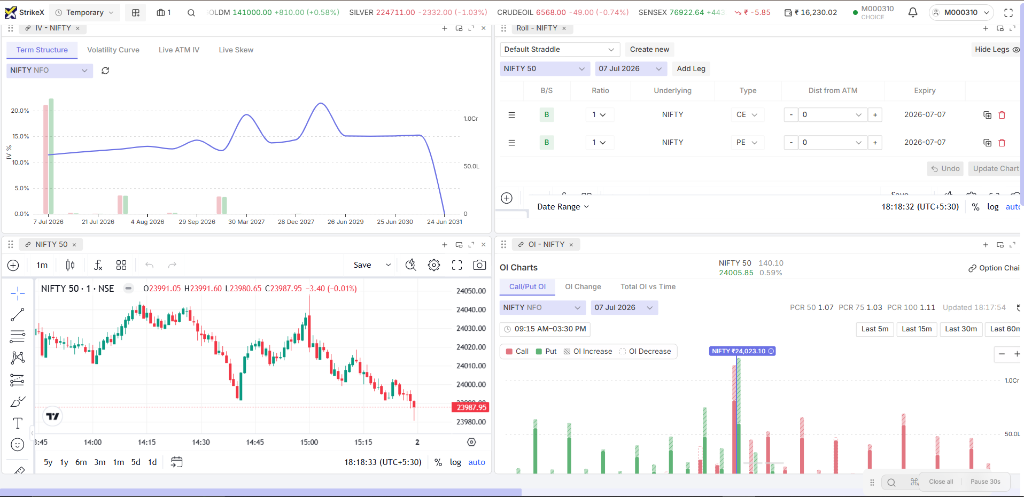This screenshot has width=1024, height=497.
Task: Open CE type dropdown on first leg
Action: click(748, 115)
